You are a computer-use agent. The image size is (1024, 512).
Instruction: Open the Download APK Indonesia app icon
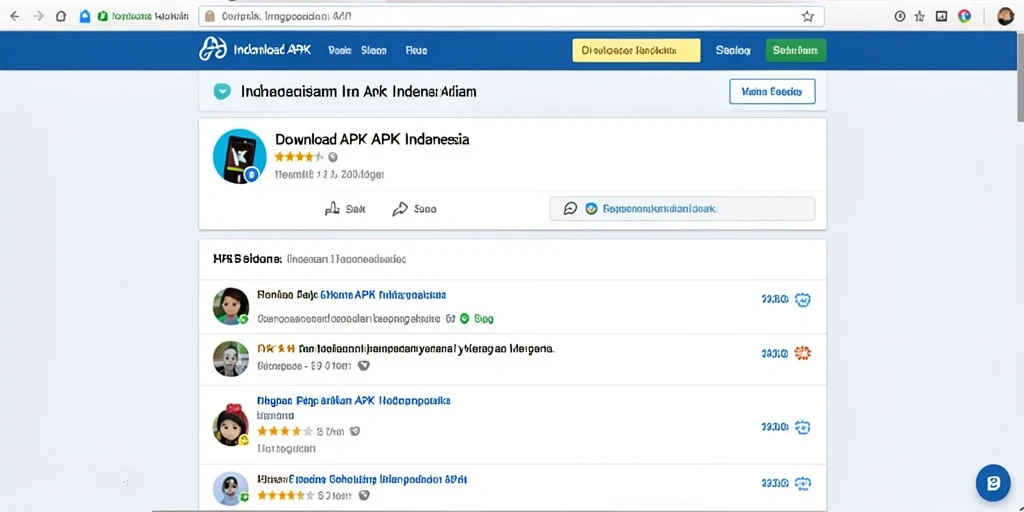click(240, 156)
